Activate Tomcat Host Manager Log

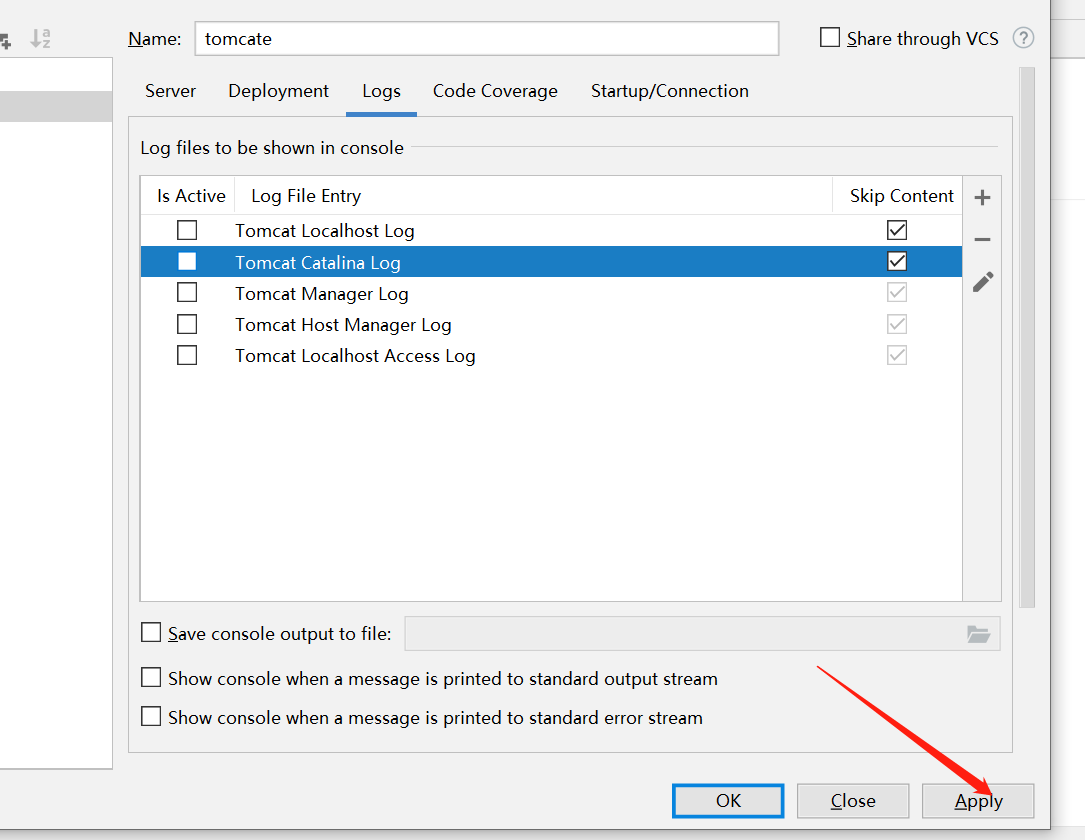pos(187,324)
